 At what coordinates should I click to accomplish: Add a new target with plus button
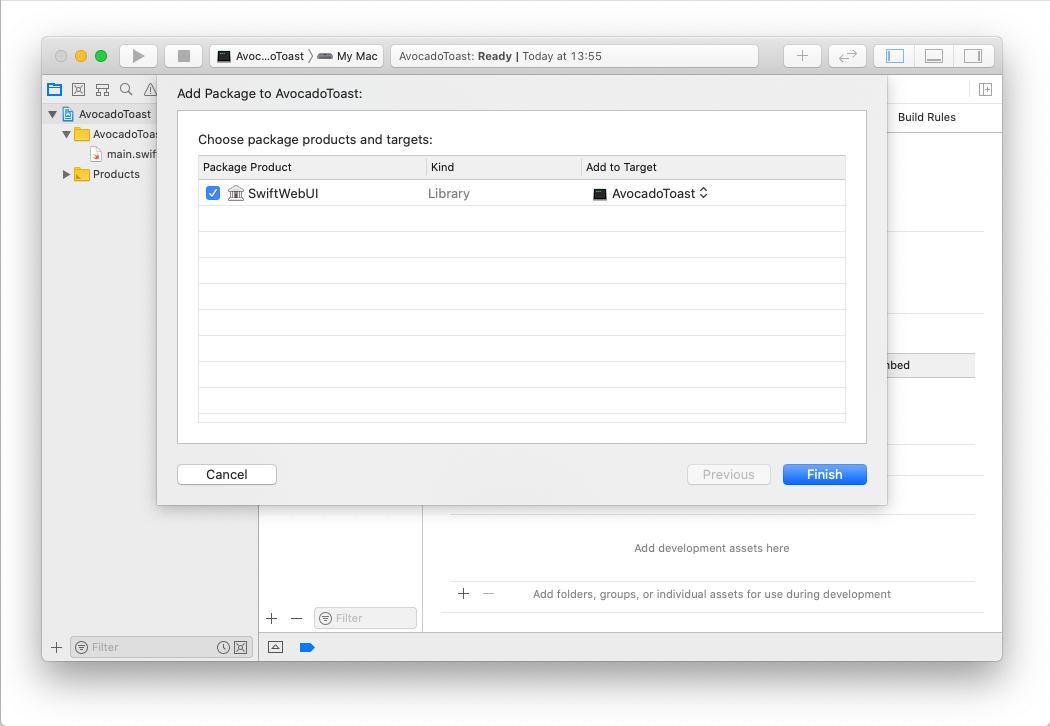point(271,618)
